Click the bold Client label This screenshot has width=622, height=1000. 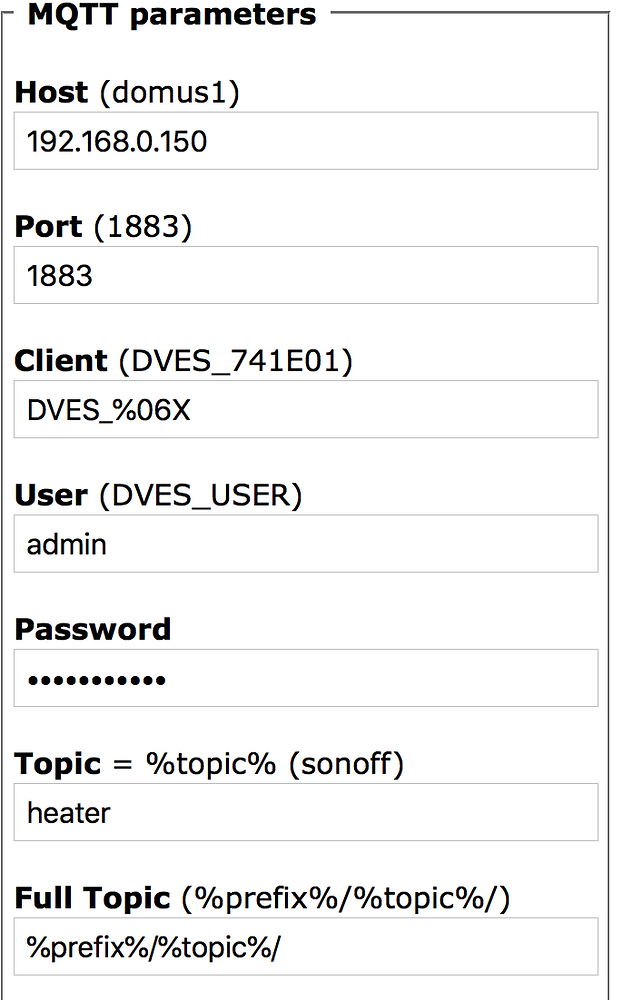61,361
